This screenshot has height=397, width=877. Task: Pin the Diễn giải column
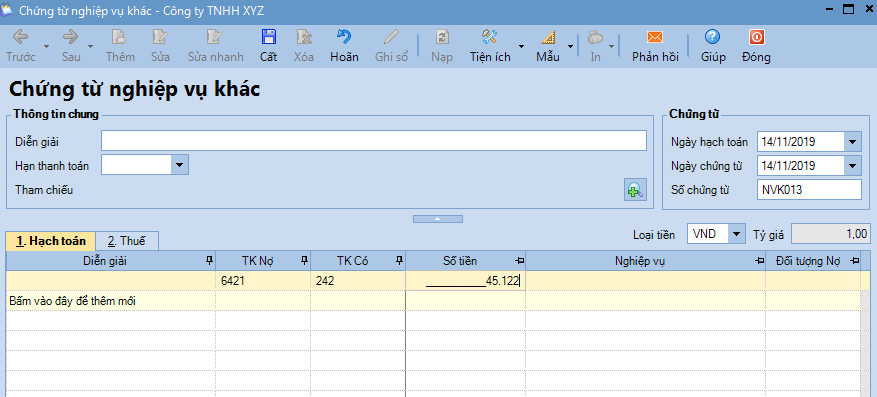(210, 260)
